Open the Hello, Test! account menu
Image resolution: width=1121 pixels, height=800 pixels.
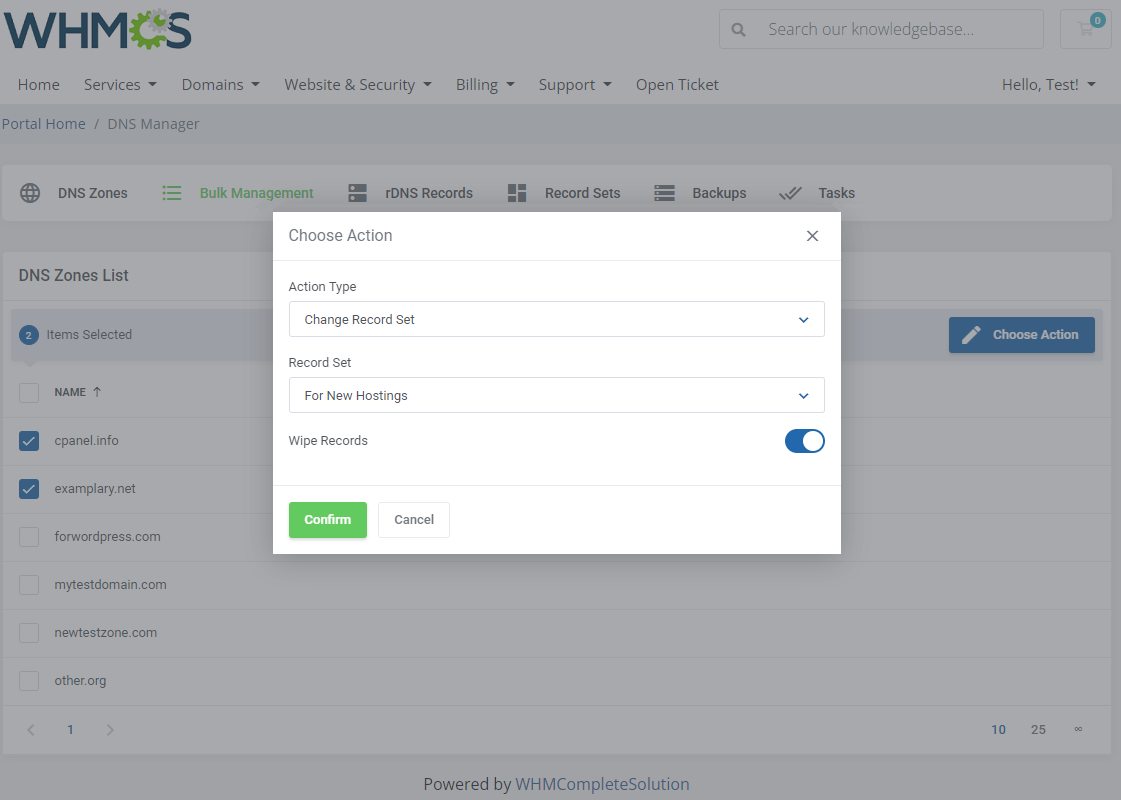point(1049,84)
